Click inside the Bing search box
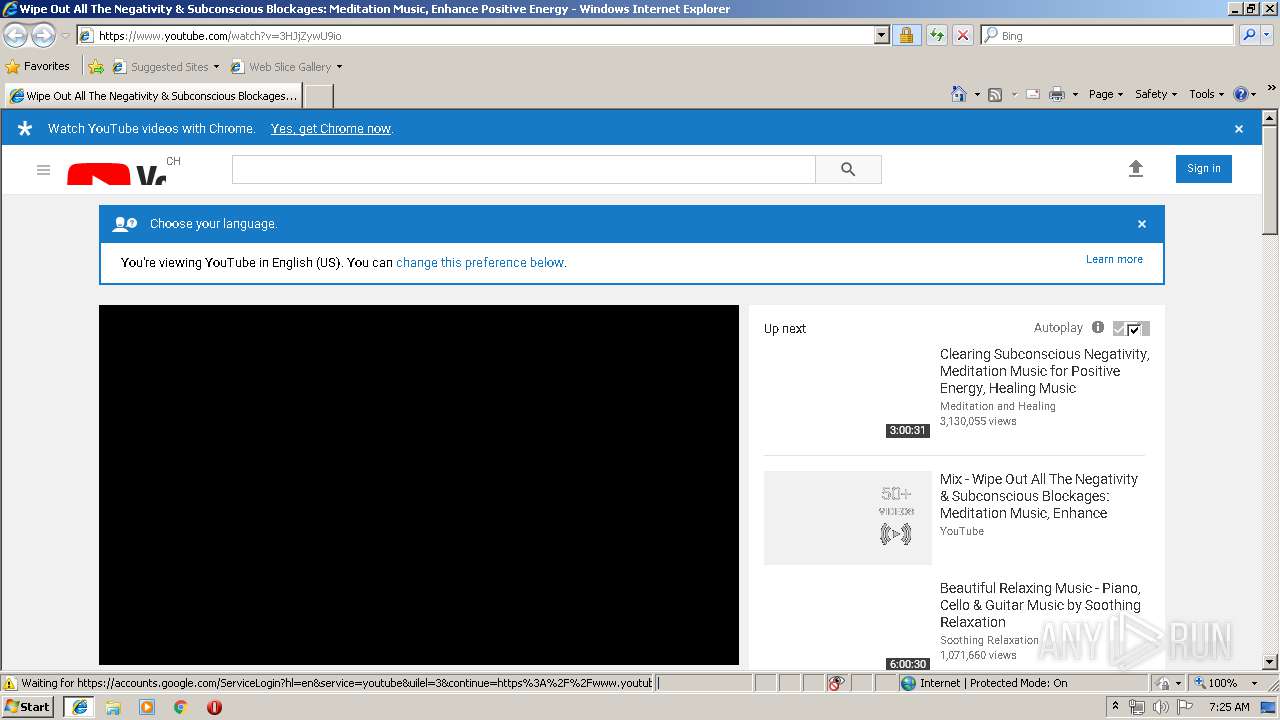The image size is (1280, 720). [1108, 35]
